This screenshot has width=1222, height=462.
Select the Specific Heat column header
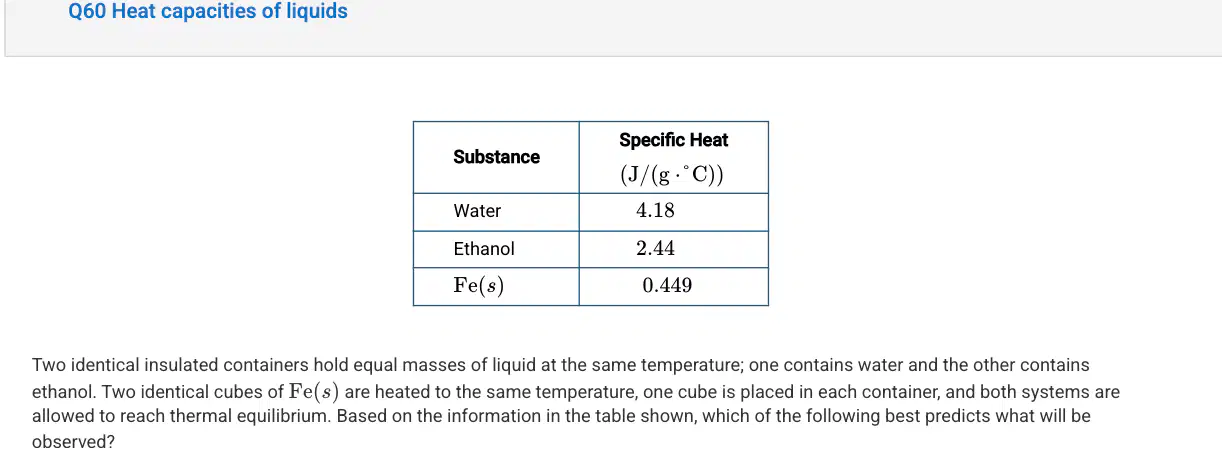673,140
